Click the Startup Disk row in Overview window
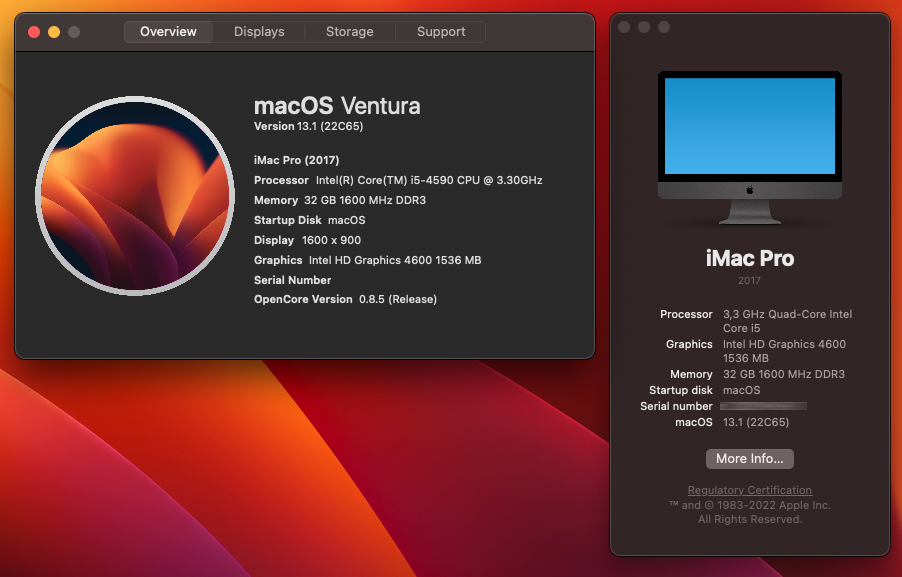The height and width of the screenshot is (577, 902). [309, 220]
